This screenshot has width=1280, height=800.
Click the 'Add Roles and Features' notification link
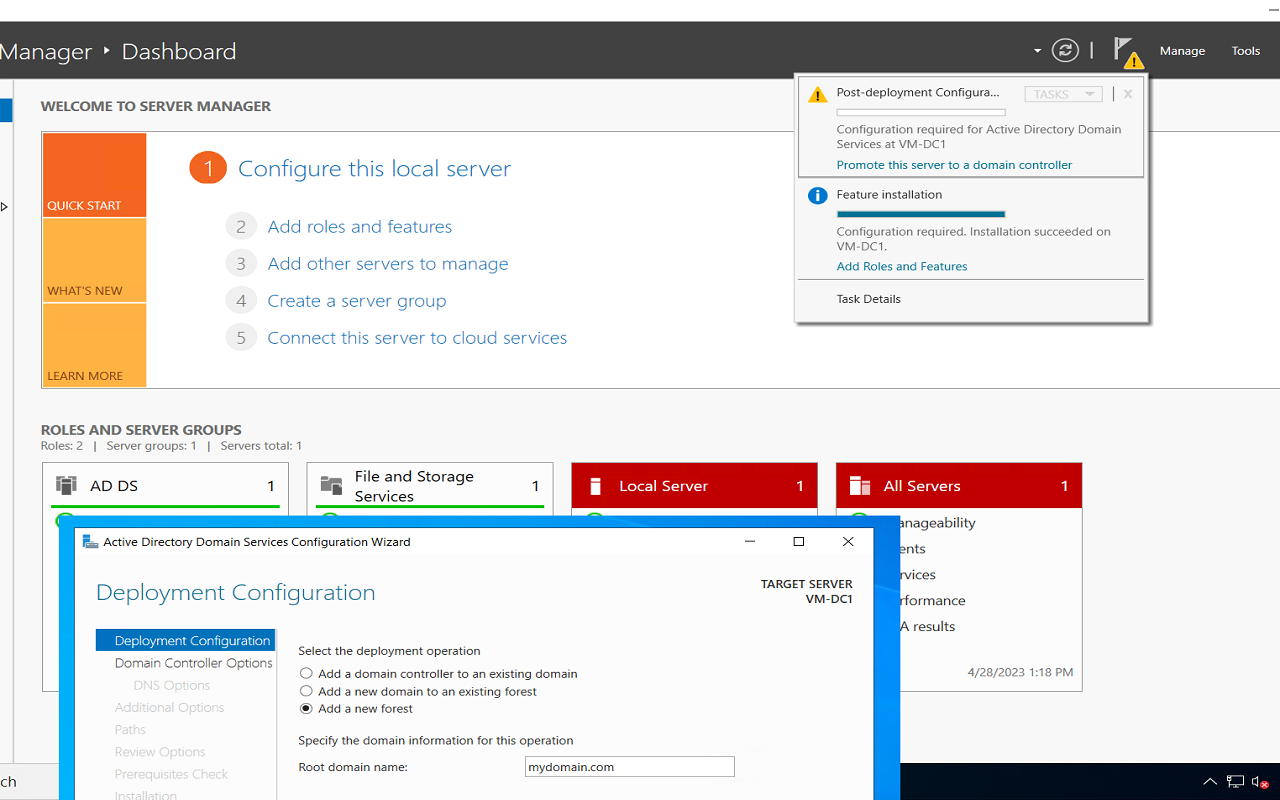click(x=902, y=267)
